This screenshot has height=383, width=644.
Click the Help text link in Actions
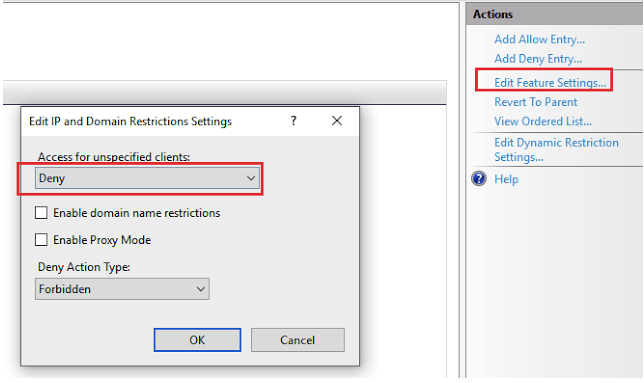pyautogui.click(x=506, y=179)
